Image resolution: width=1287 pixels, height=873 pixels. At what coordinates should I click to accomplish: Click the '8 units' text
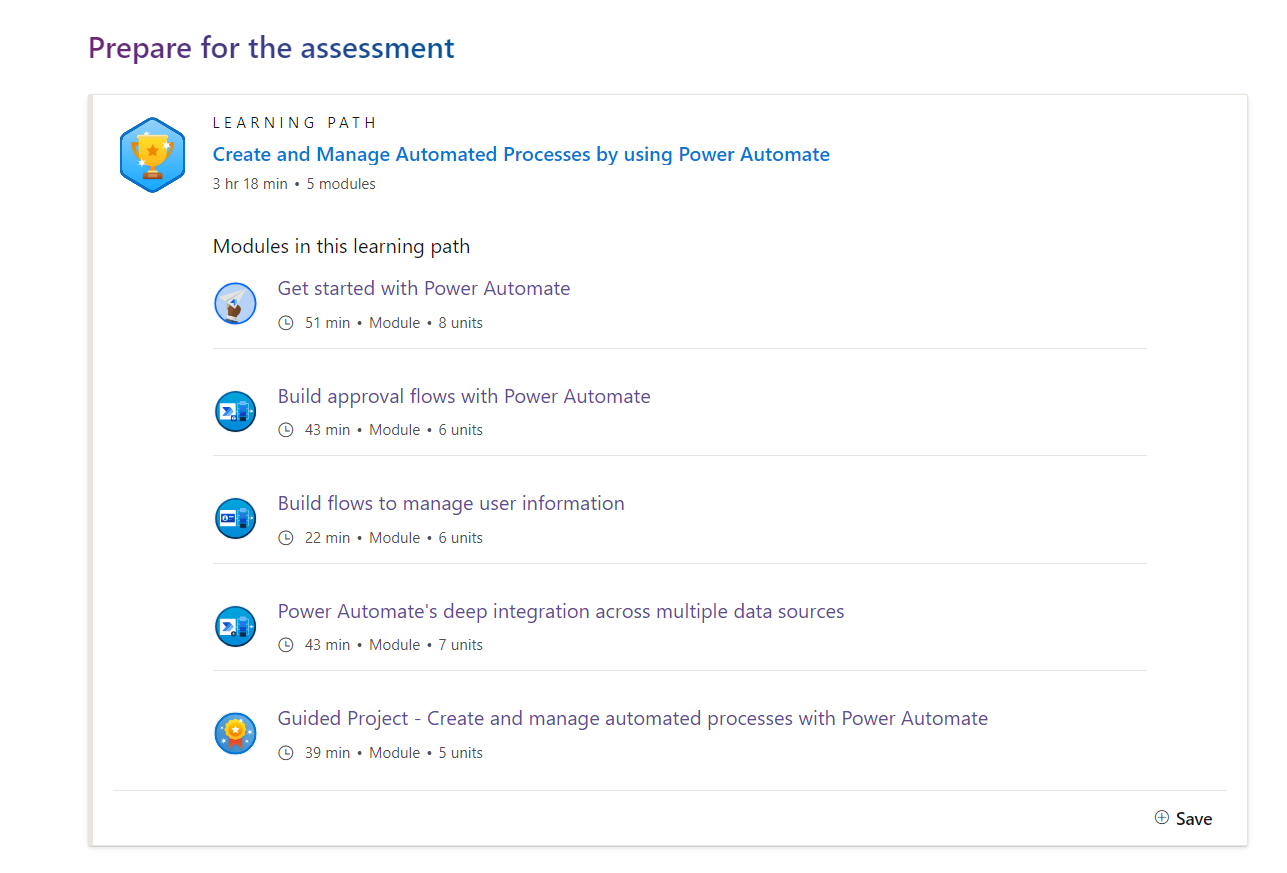(461, 323)
